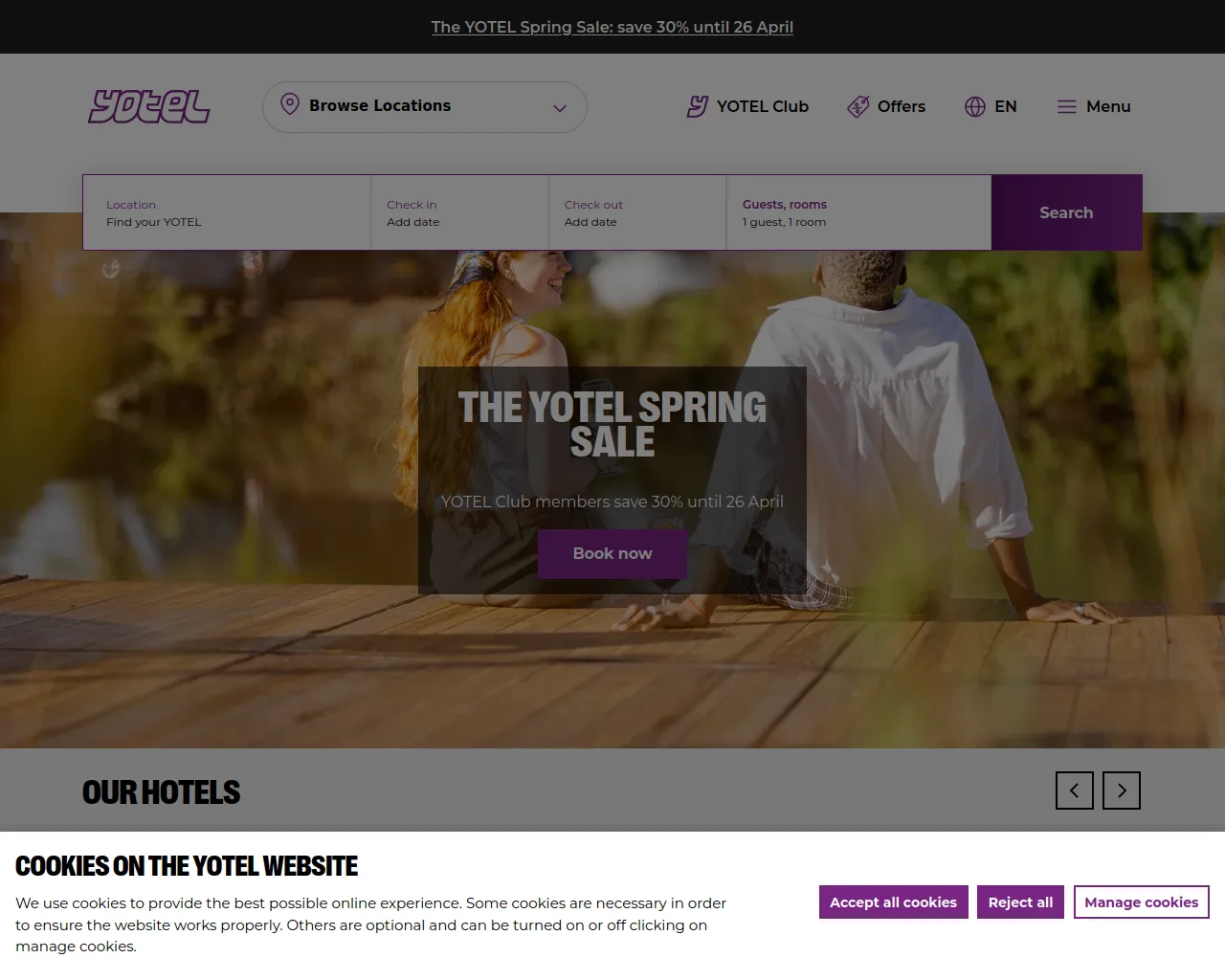The height and width of the screenshot is (980, 1225).
Task: Accept all cookies
Action: point(893,902)
